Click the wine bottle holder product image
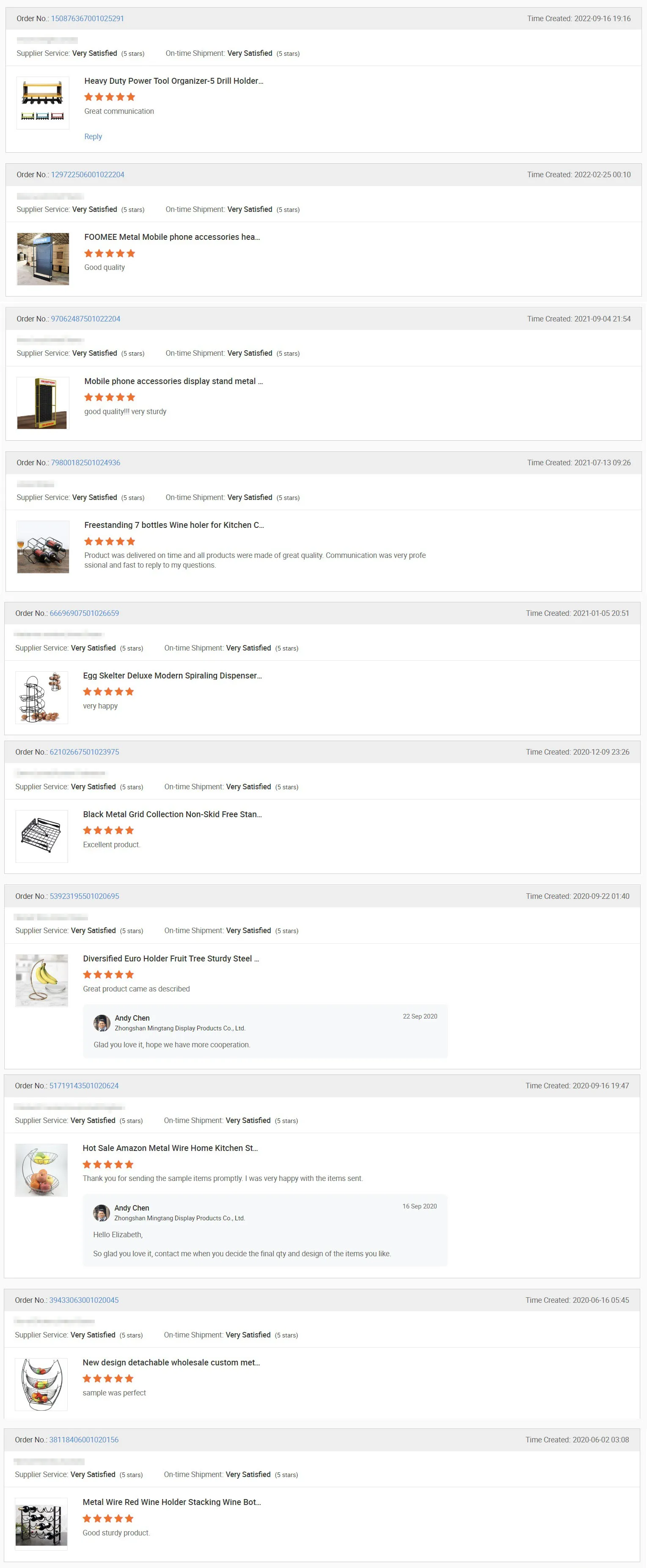 click(x=43, y=546)
